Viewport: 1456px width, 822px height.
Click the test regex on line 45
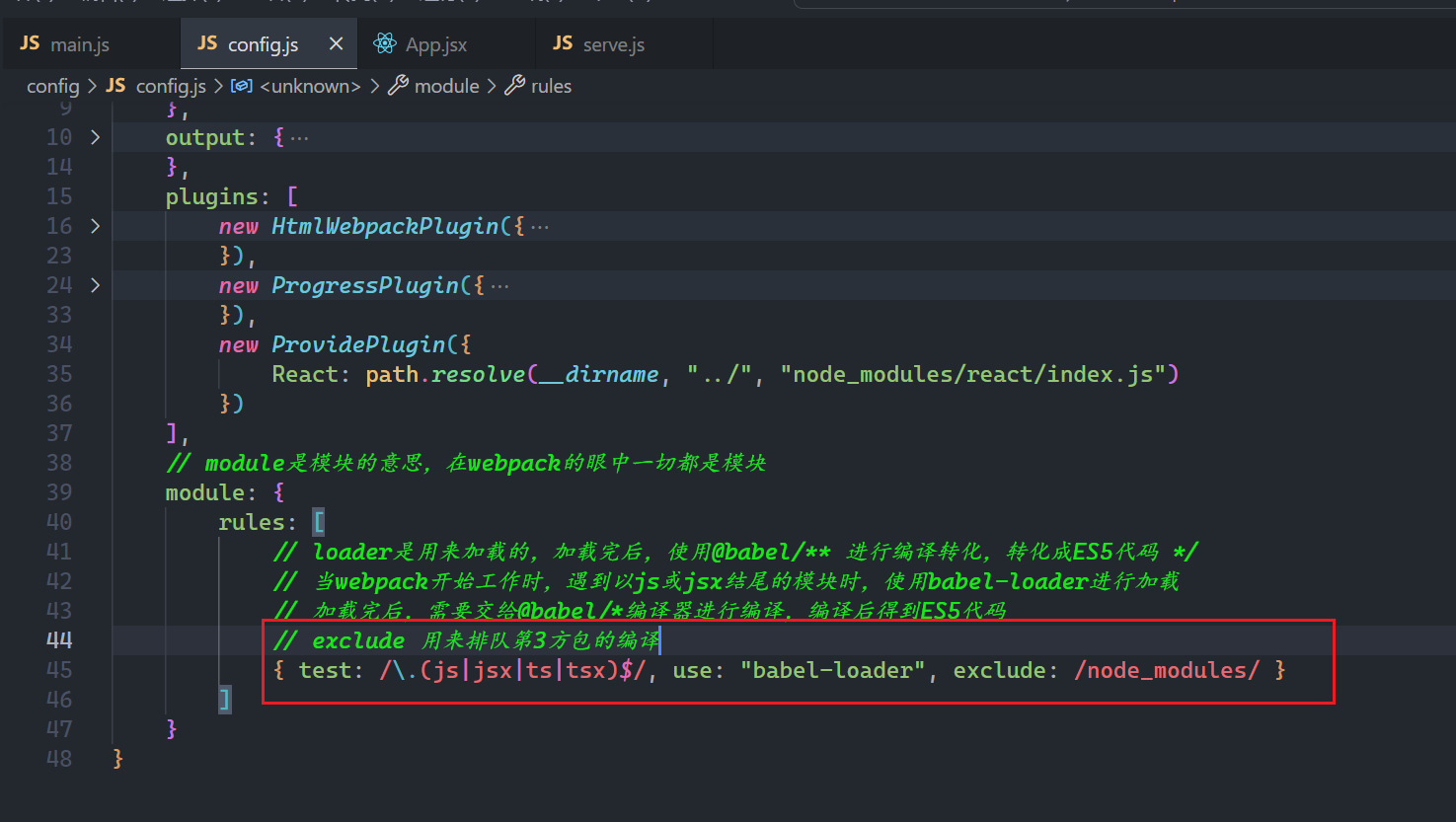pos(512,670)
